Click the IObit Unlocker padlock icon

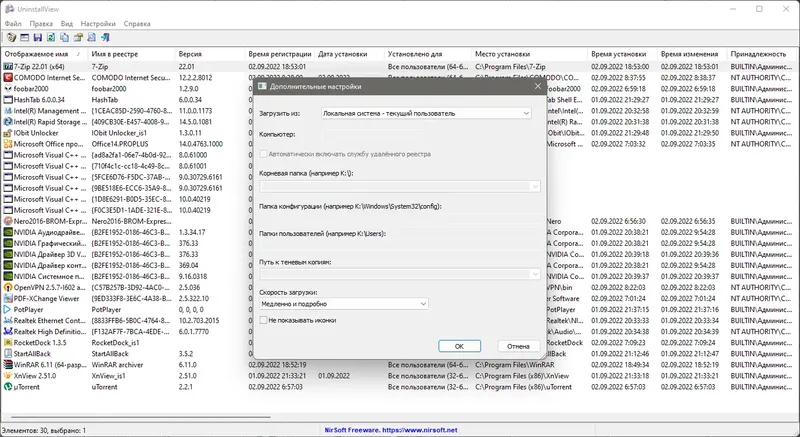8,133
